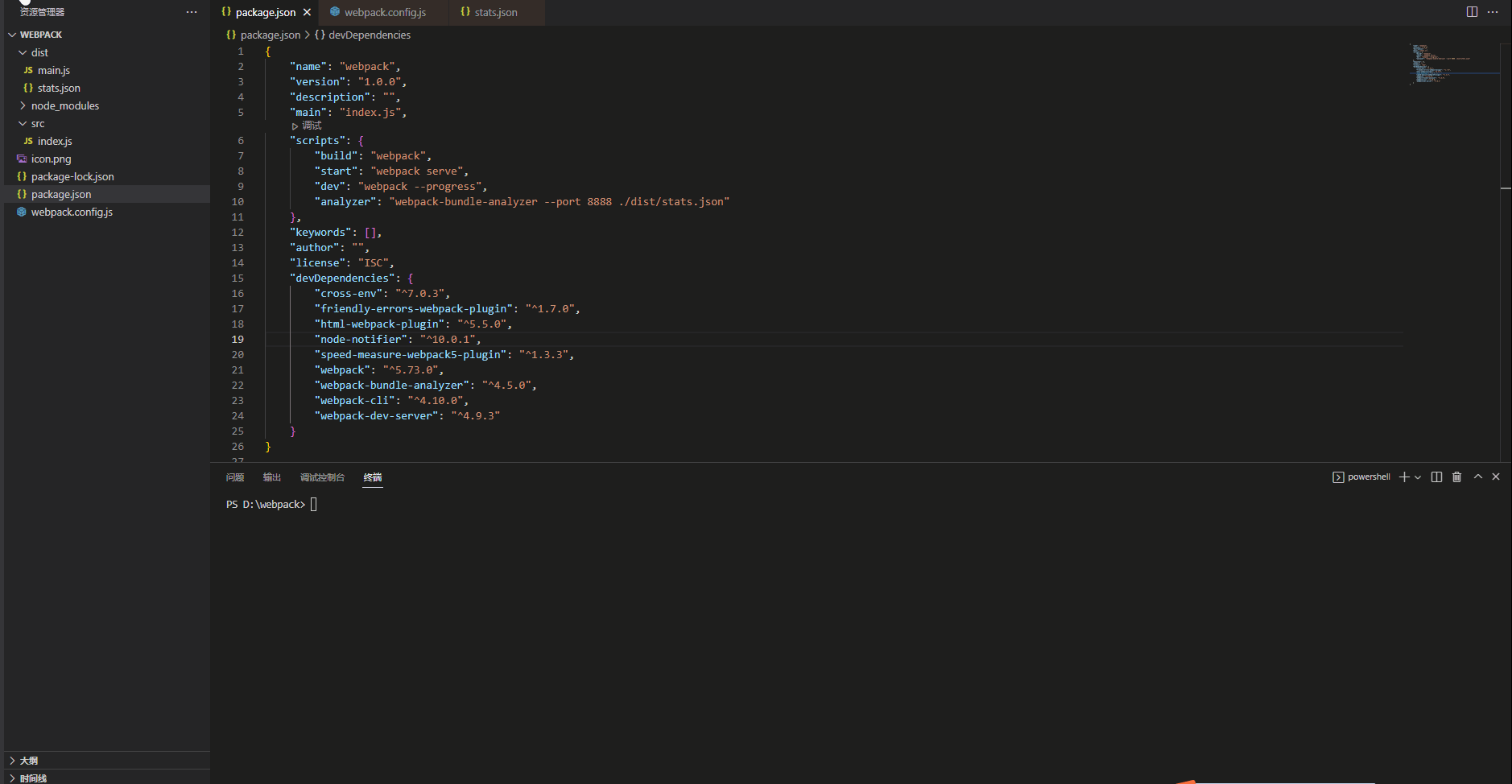Image resolution: width=1512 pixels, height=784 pixels.
Task: Select the powershell terminal profile entry
Action: click(x=1366, y=477)
